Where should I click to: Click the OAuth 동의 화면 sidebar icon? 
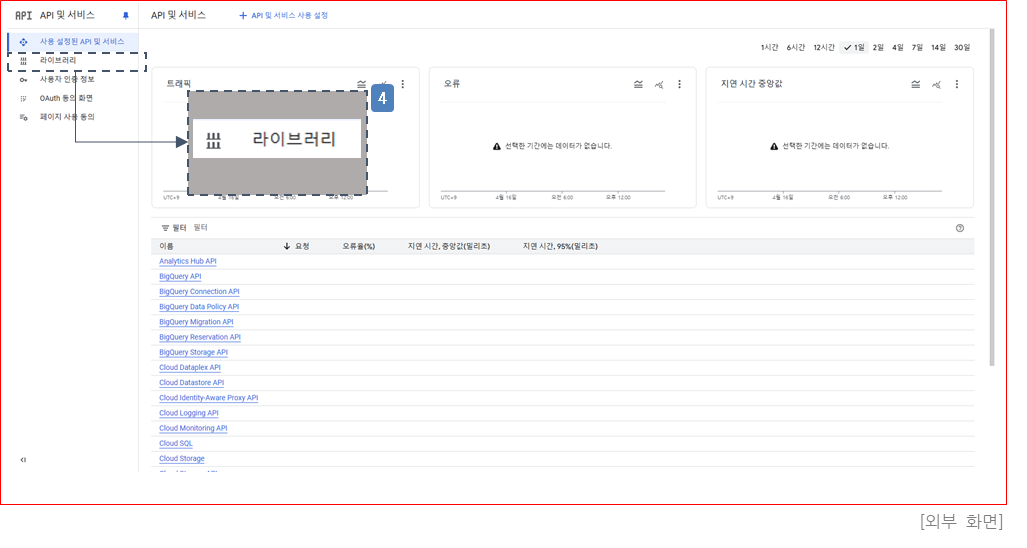point(24,98)
